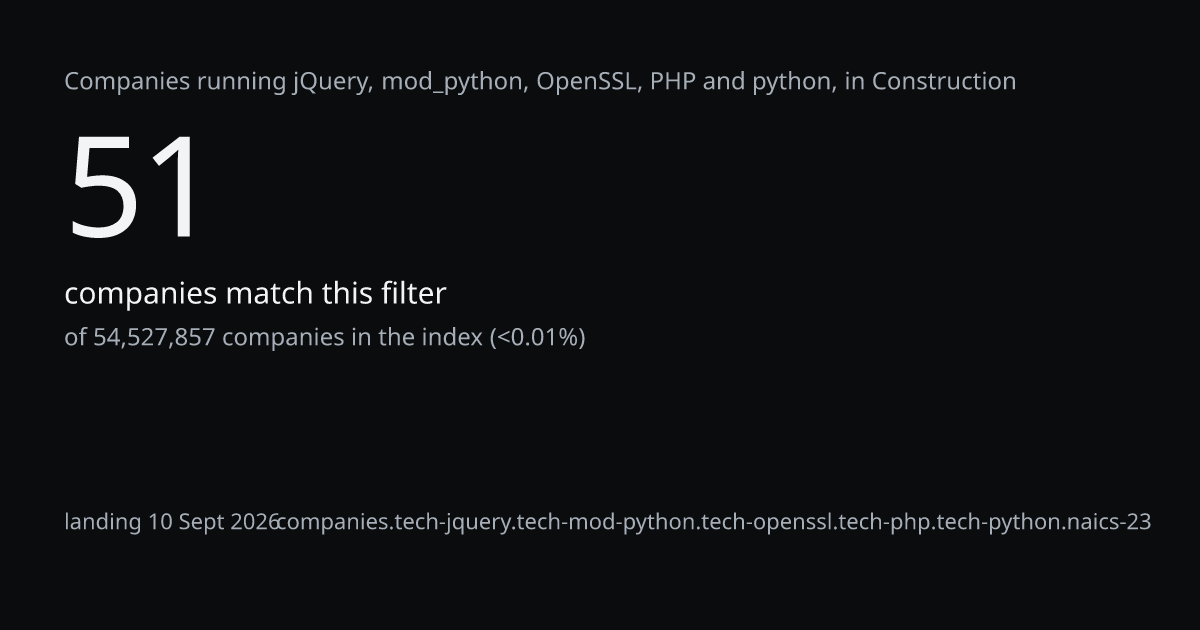Click the (<0.01%) percentage text
This screenshot has width=1200, height=630.
click(537, 338)
